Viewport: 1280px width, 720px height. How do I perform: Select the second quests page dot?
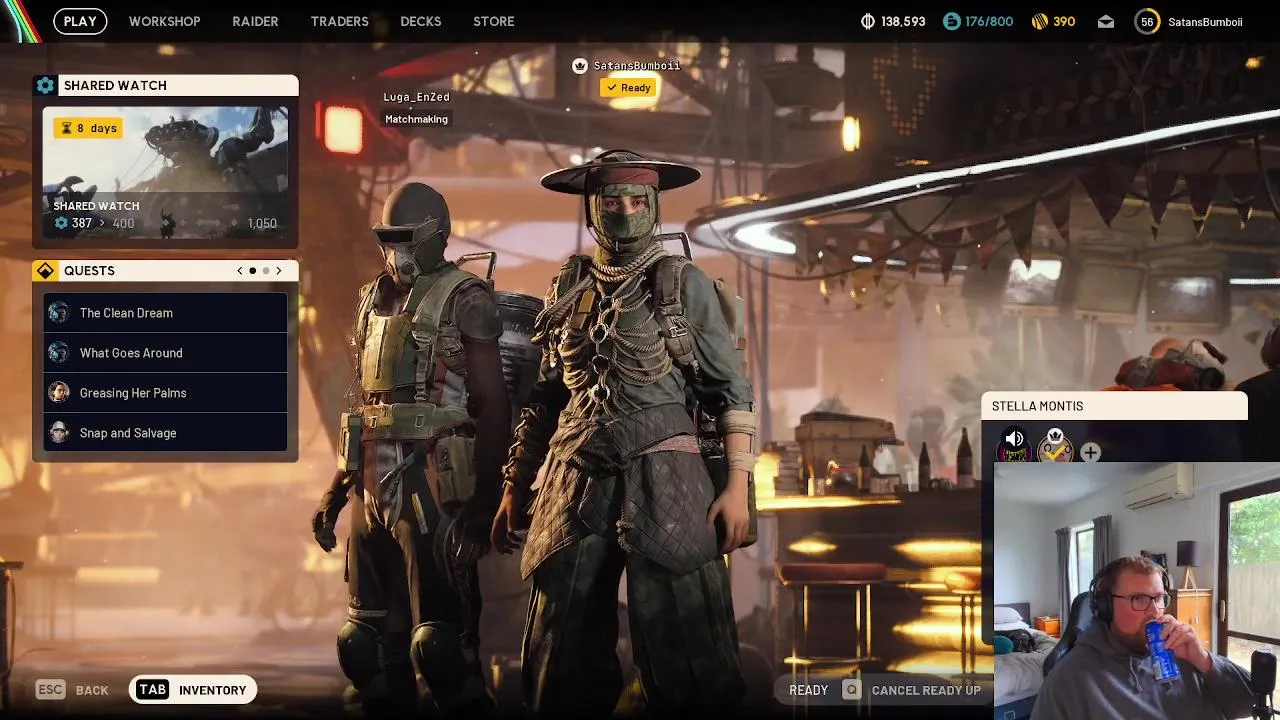[266, 271]
